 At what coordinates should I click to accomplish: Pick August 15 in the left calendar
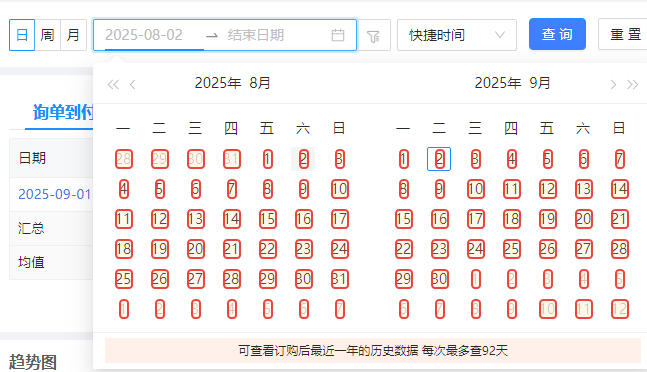pyautogui.click(x=267, y=219)
